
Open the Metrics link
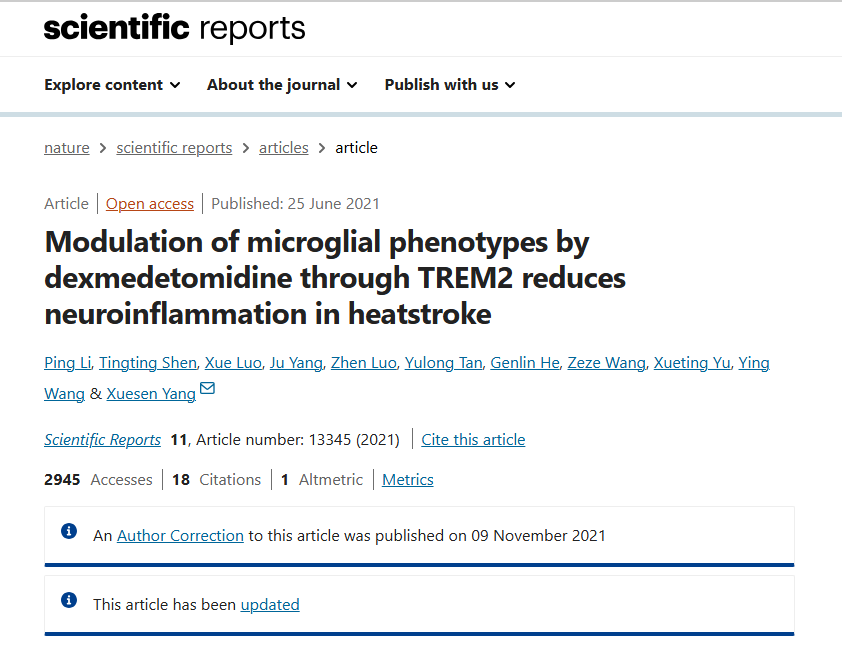tap(408, 480)
